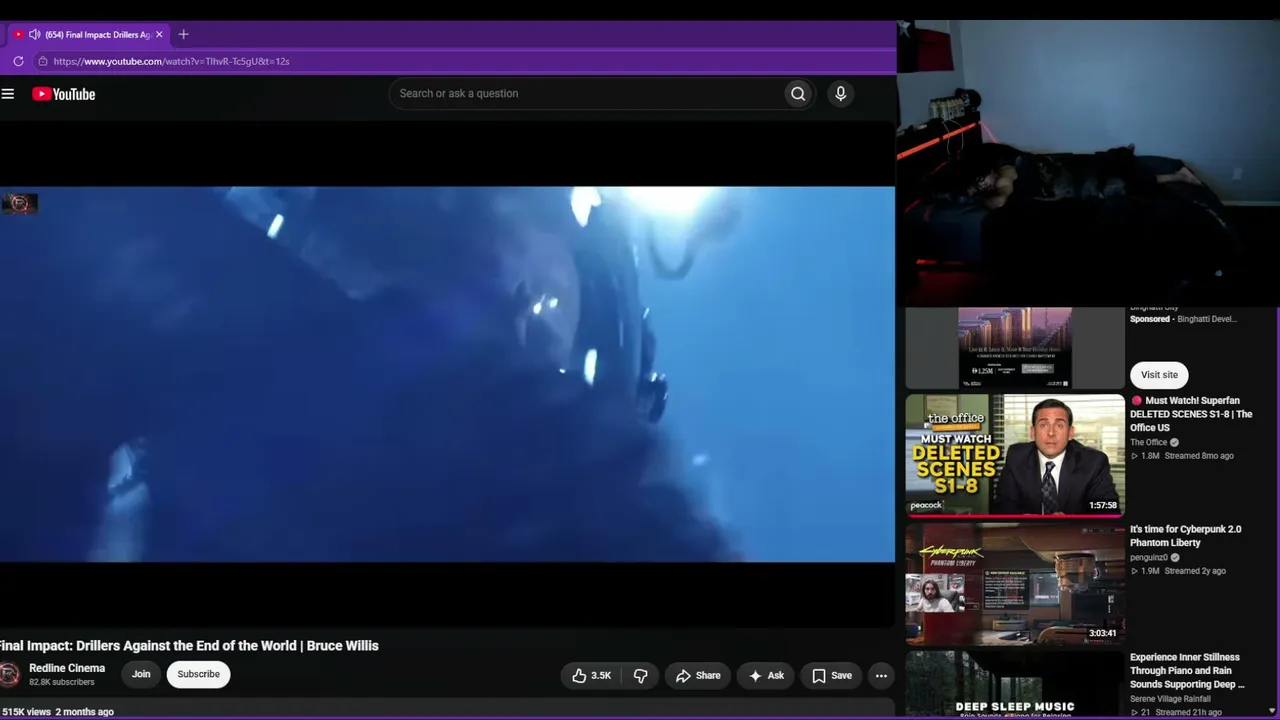This screenshot has height=720, width=1280.
Task: Mute the tab using the speaker icon
Action: click(x=34, y=35)
